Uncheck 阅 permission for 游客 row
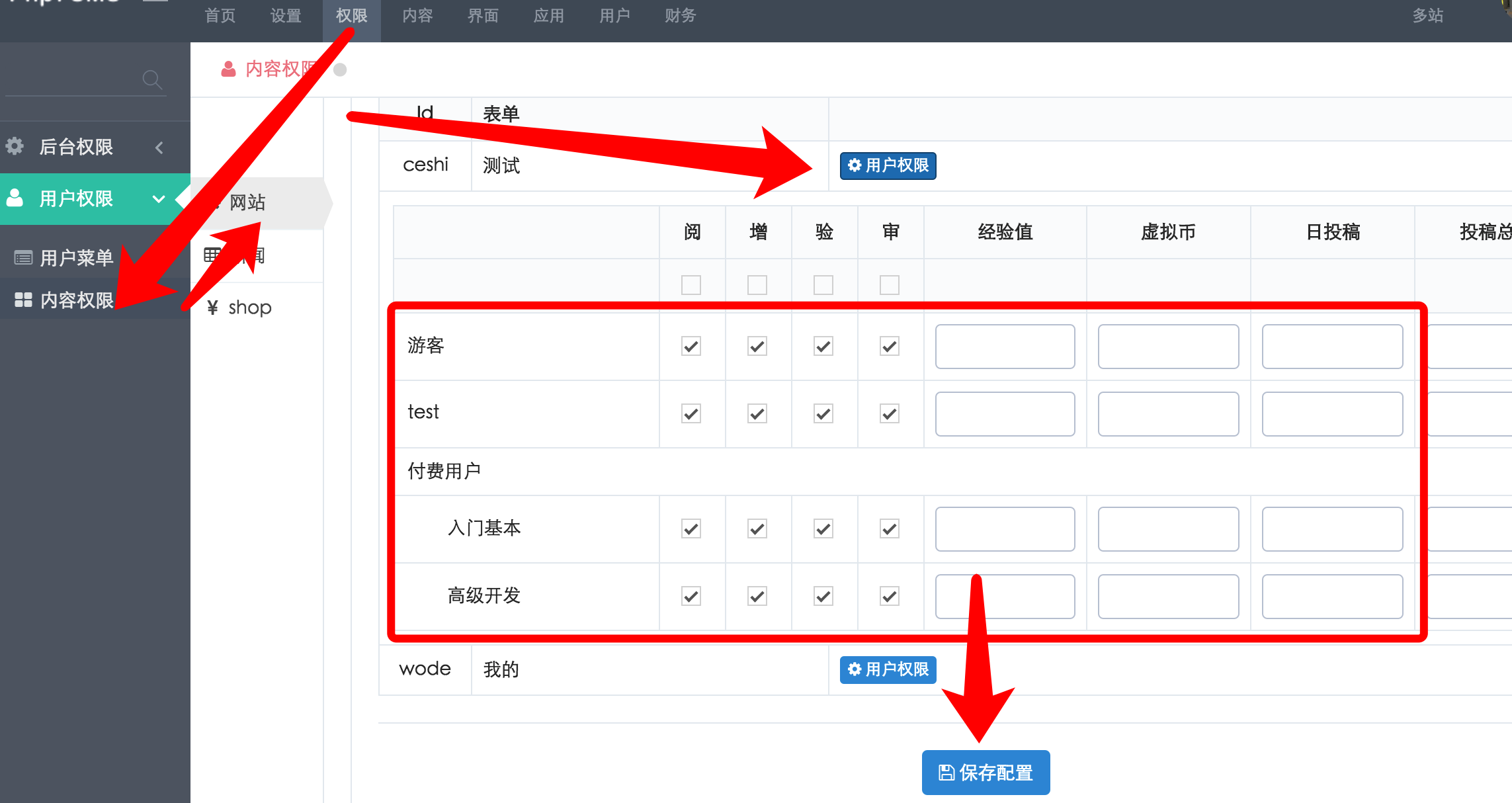 coord(691,346)
